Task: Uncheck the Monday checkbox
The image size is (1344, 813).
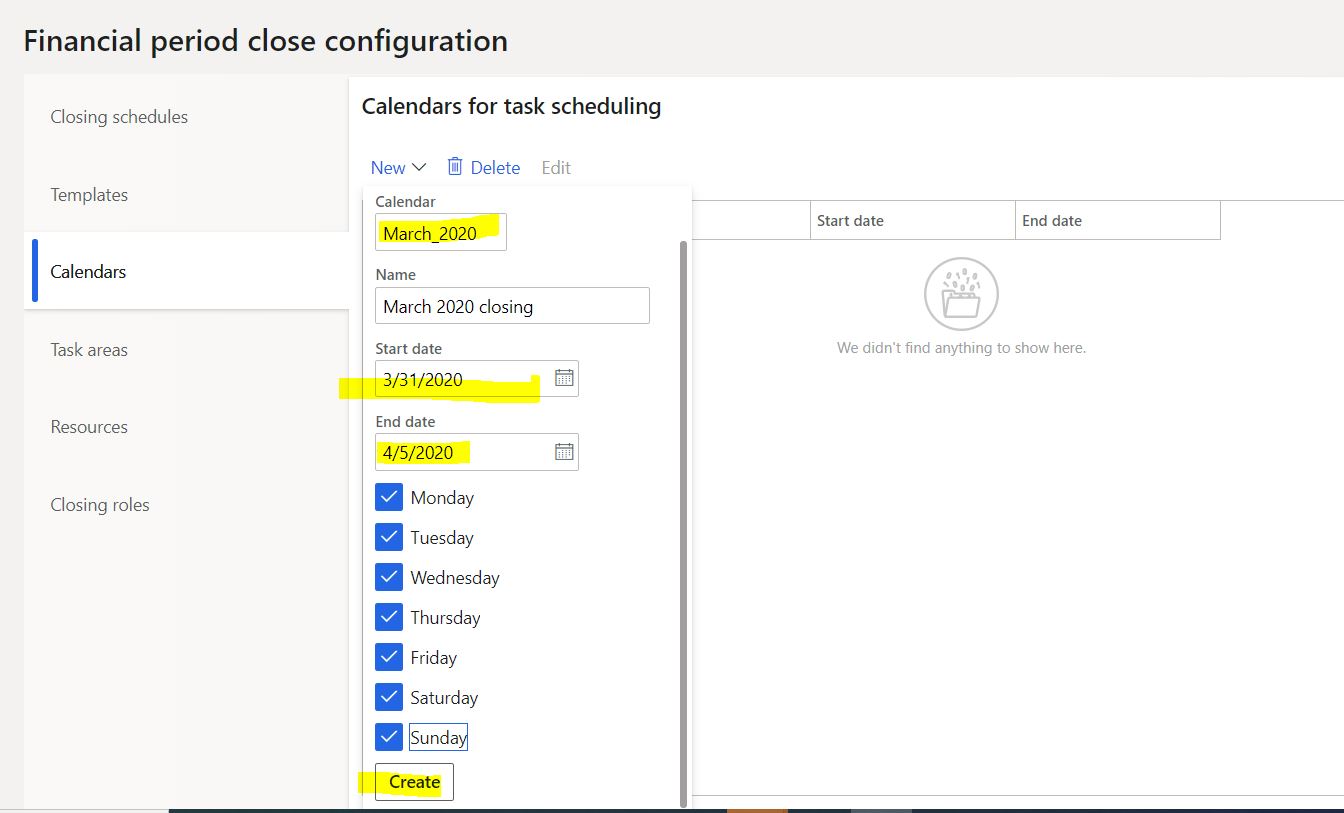Action: [x=389, y=497]
